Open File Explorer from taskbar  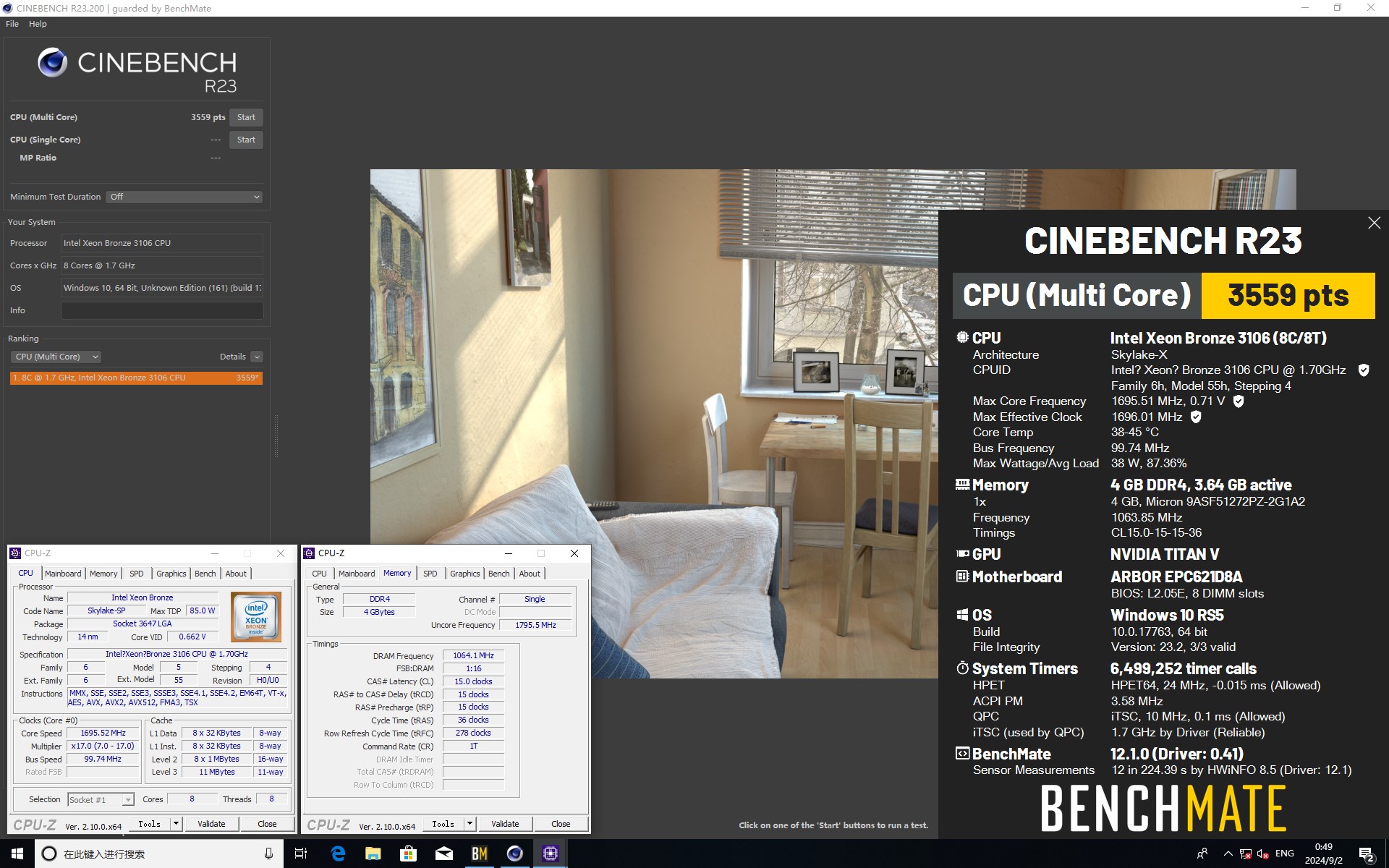coord(373,854)
